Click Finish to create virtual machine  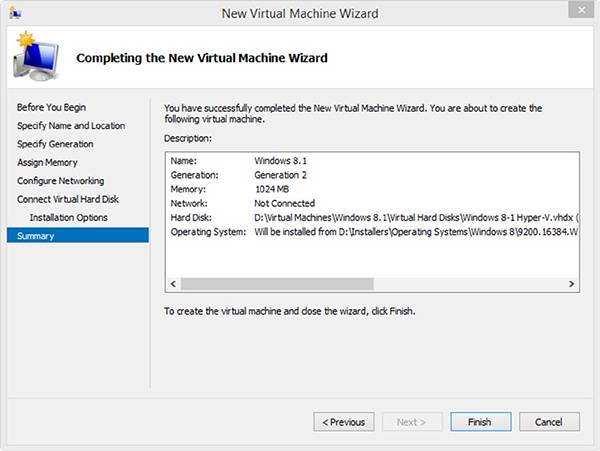click(480, 422)
